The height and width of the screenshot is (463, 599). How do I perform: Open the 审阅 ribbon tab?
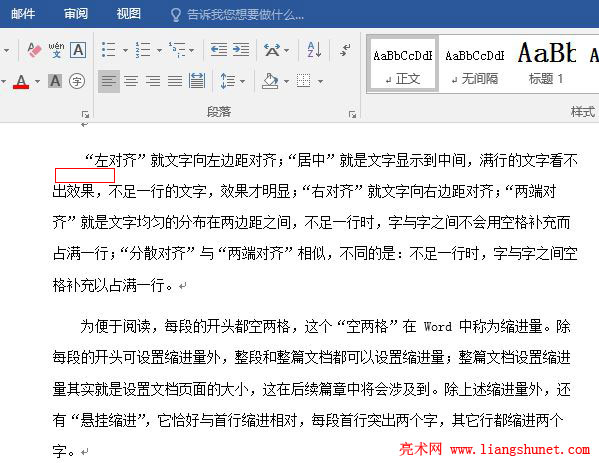76,14
